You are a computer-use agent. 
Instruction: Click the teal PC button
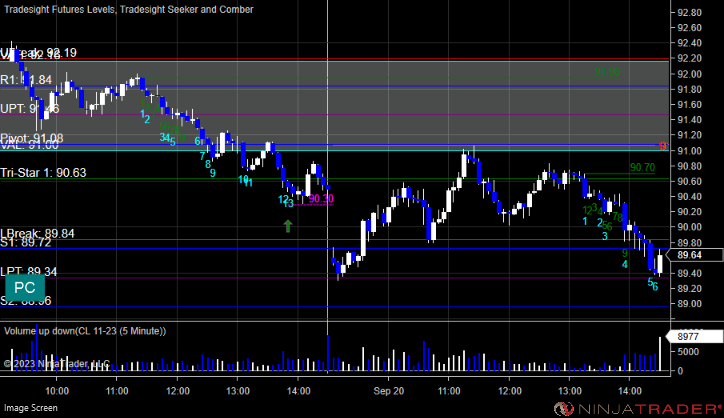click(x=25, y=288)
